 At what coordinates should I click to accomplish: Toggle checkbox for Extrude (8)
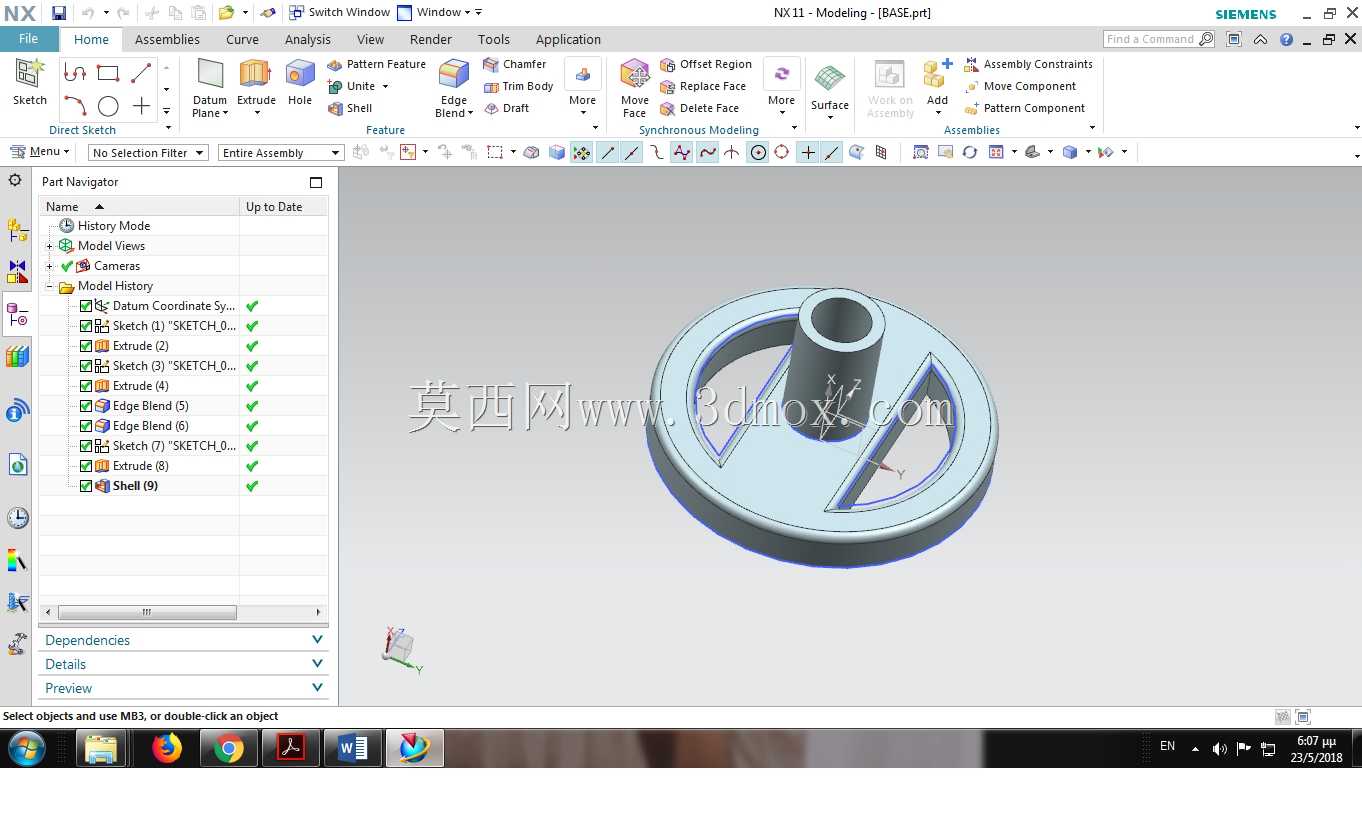click(86, 466)
